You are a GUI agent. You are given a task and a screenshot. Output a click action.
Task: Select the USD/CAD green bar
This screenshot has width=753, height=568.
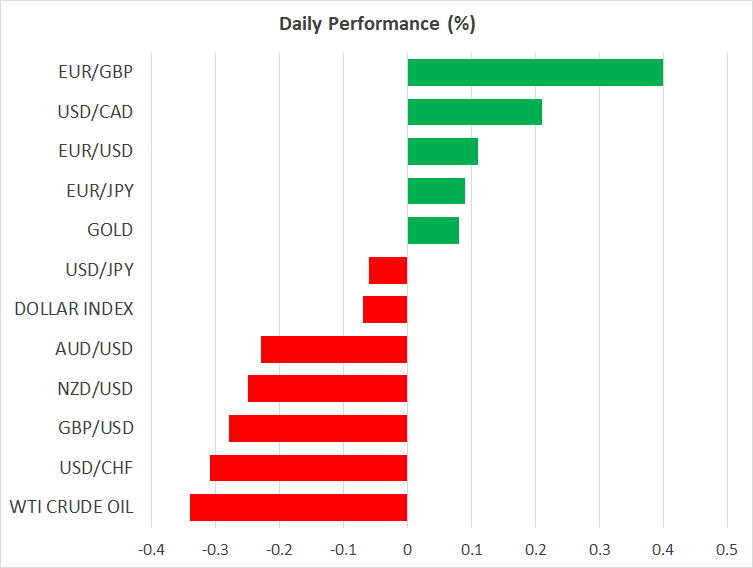pos(474,112)
